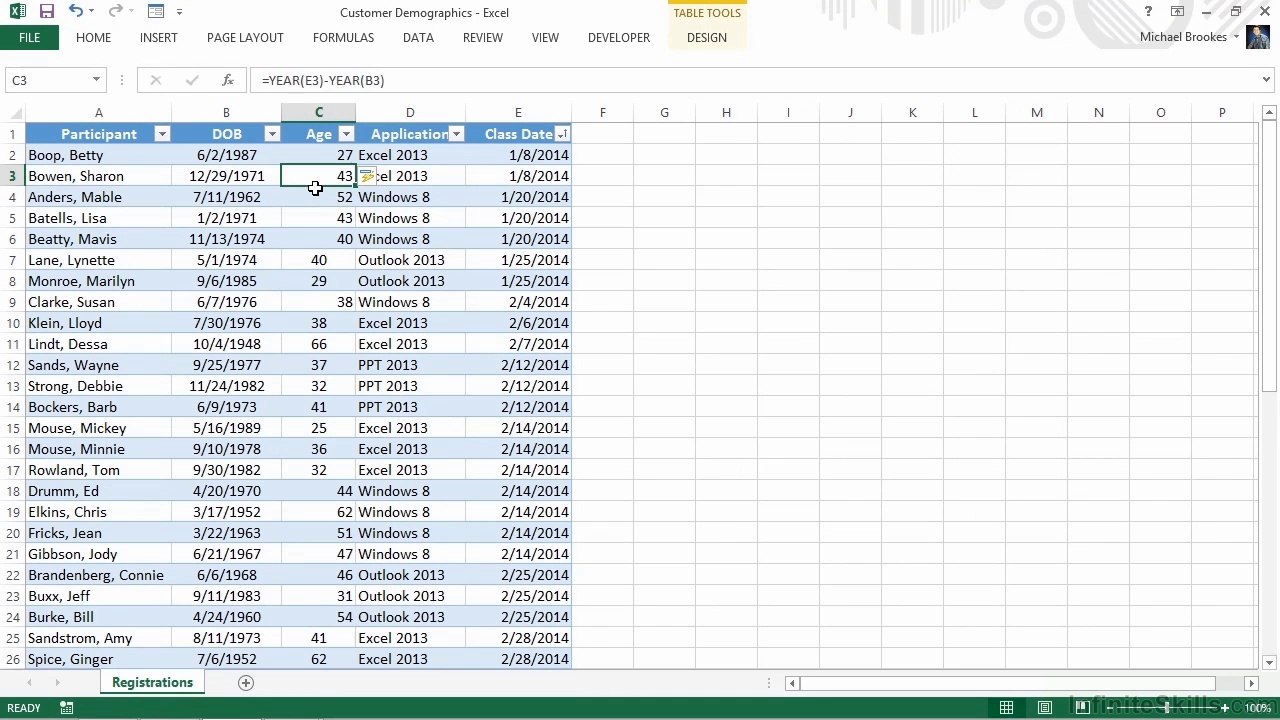
Task: Click the Ribbon Display Options icon
Action: pyautogui.click(x=1177, y=12)
